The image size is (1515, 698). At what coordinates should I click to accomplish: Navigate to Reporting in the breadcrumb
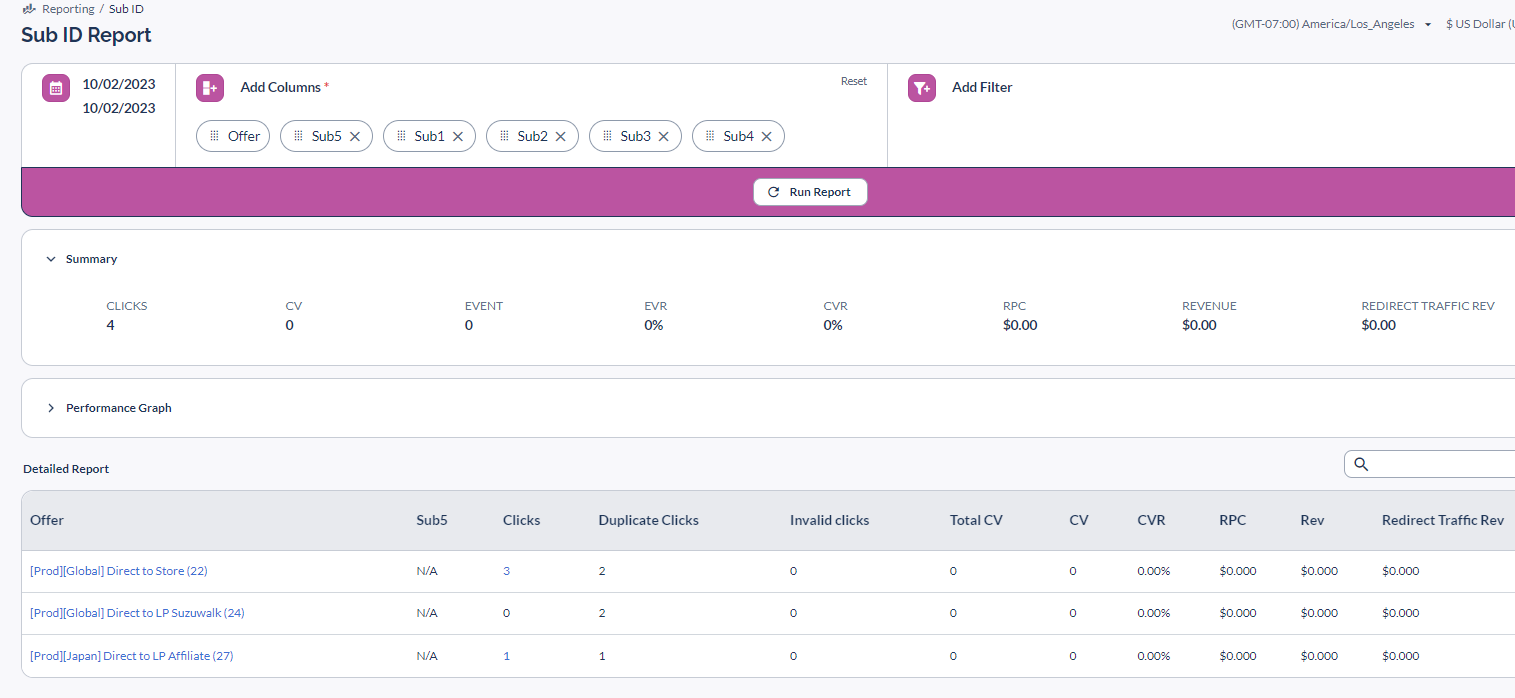point(67,9)
